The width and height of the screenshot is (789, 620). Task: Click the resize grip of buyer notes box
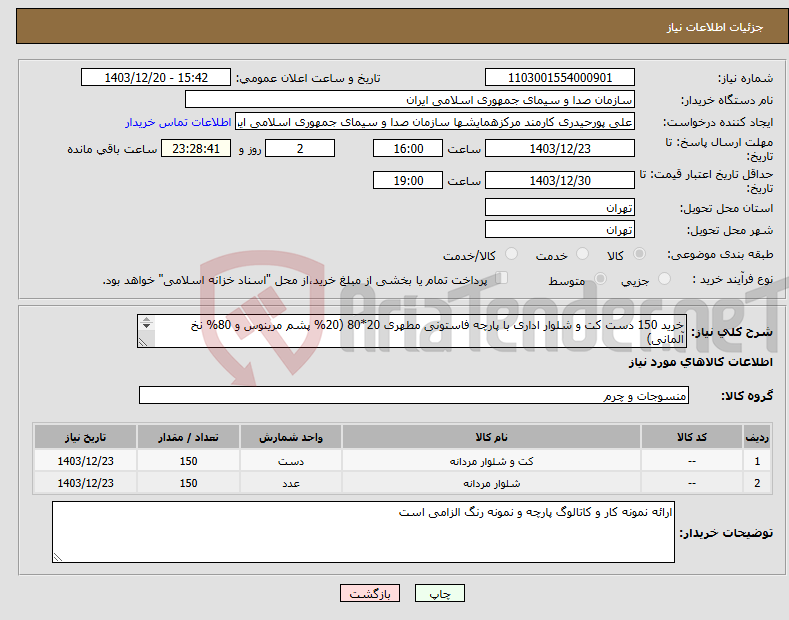pyautogui.click(x=58, y=557)
